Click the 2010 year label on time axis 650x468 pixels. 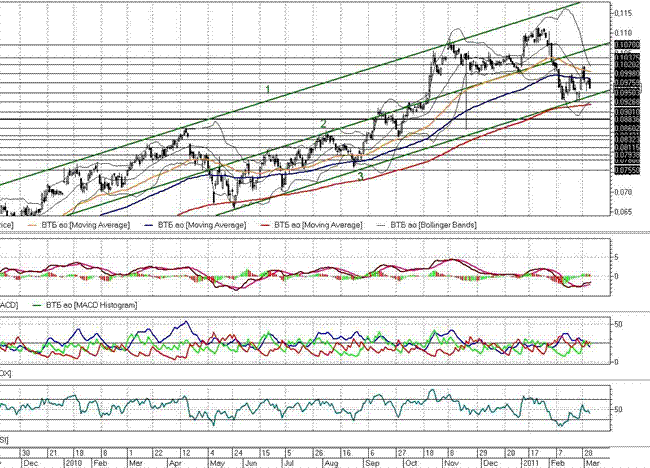click(x=74, y=463)
